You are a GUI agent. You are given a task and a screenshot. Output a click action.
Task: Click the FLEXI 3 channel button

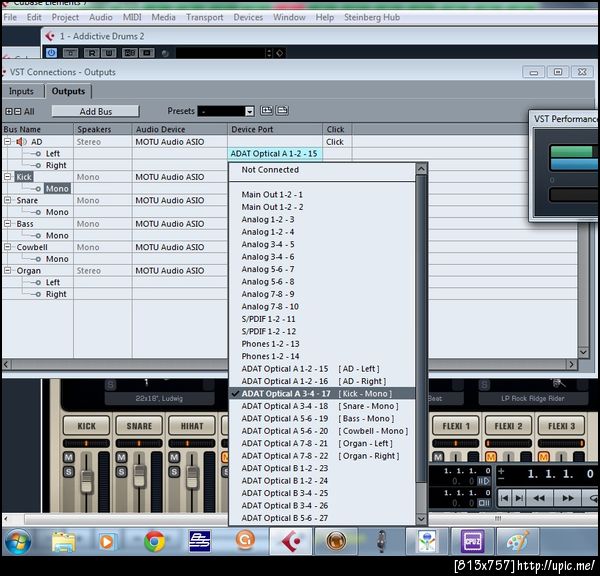click(x=561, y=426)
